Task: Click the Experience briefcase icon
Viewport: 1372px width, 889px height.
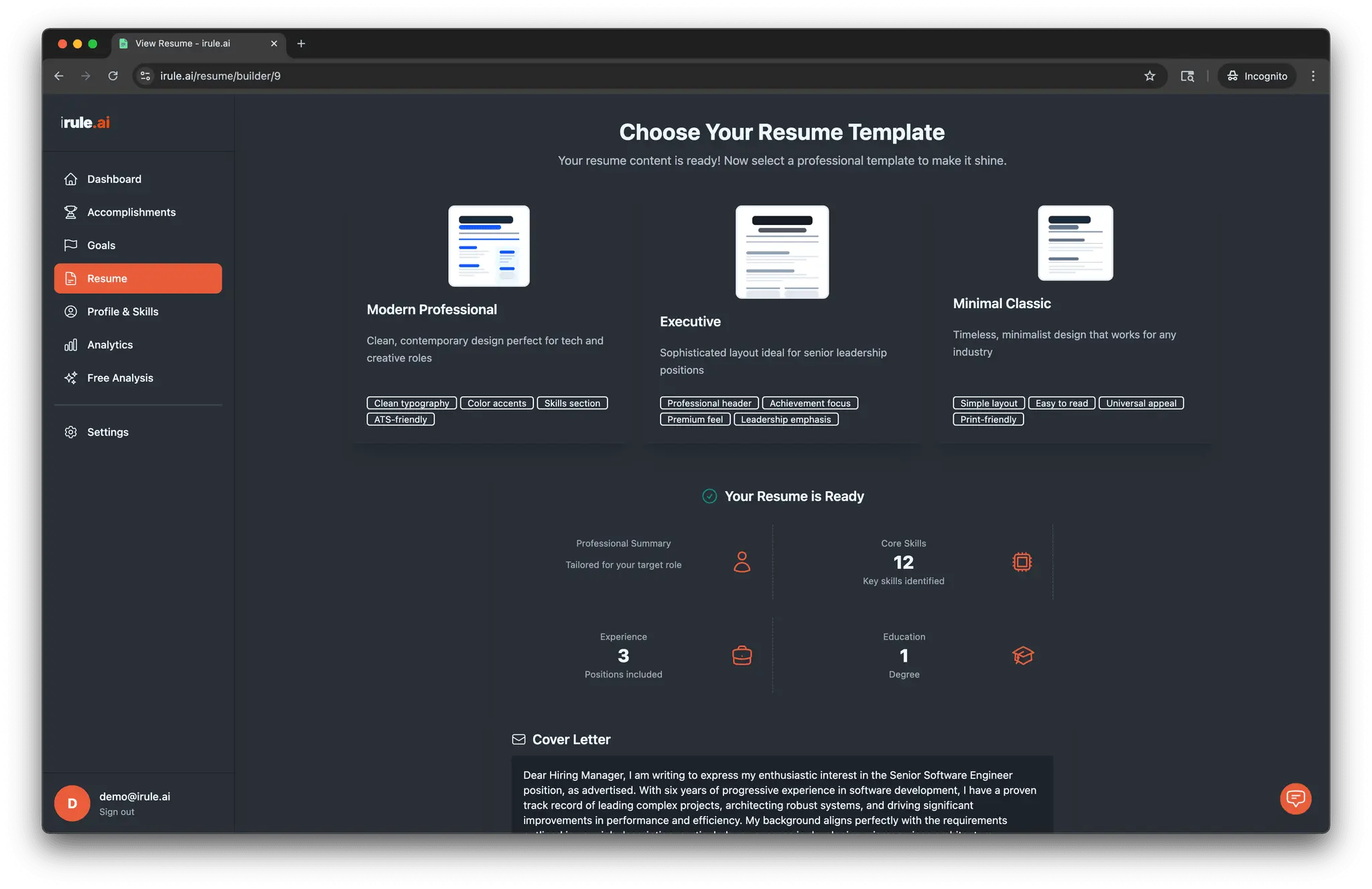Action: pyautogui.click(x=742, y=655)
